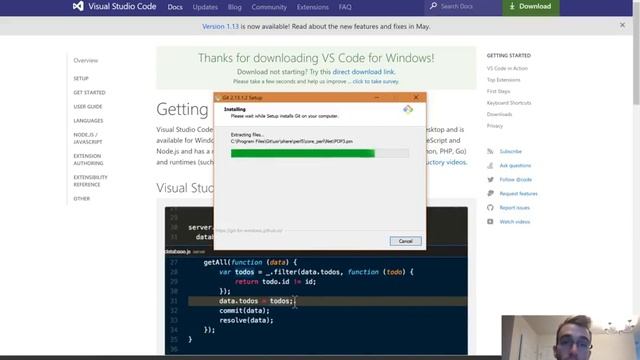This screenshot has width=640, height=360.
Task: Open Keyboard Shortcuts link
Action: pyautogui.click(x=509, y=103)
